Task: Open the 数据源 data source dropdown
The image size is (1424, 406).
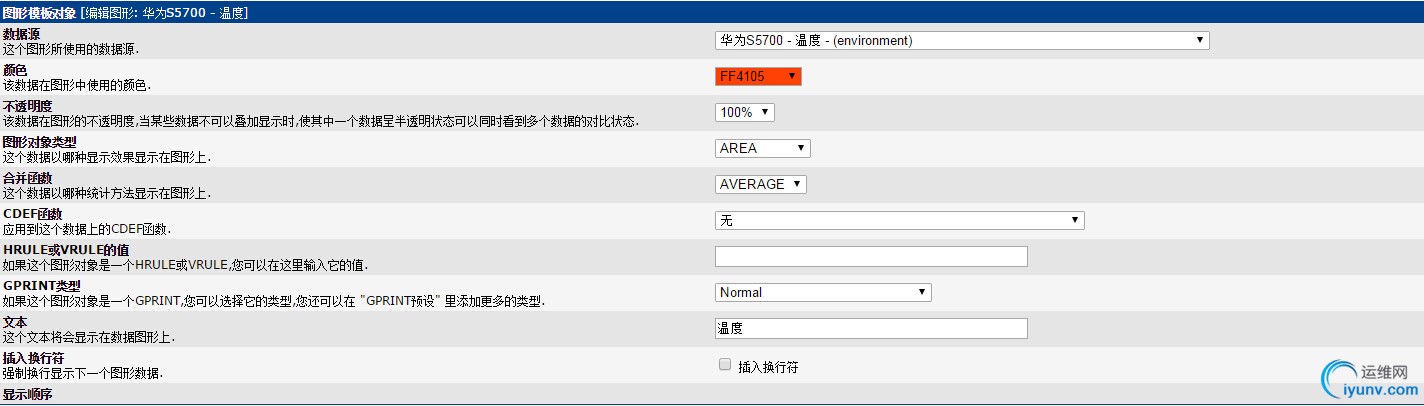Action: (x=962, y=40)
